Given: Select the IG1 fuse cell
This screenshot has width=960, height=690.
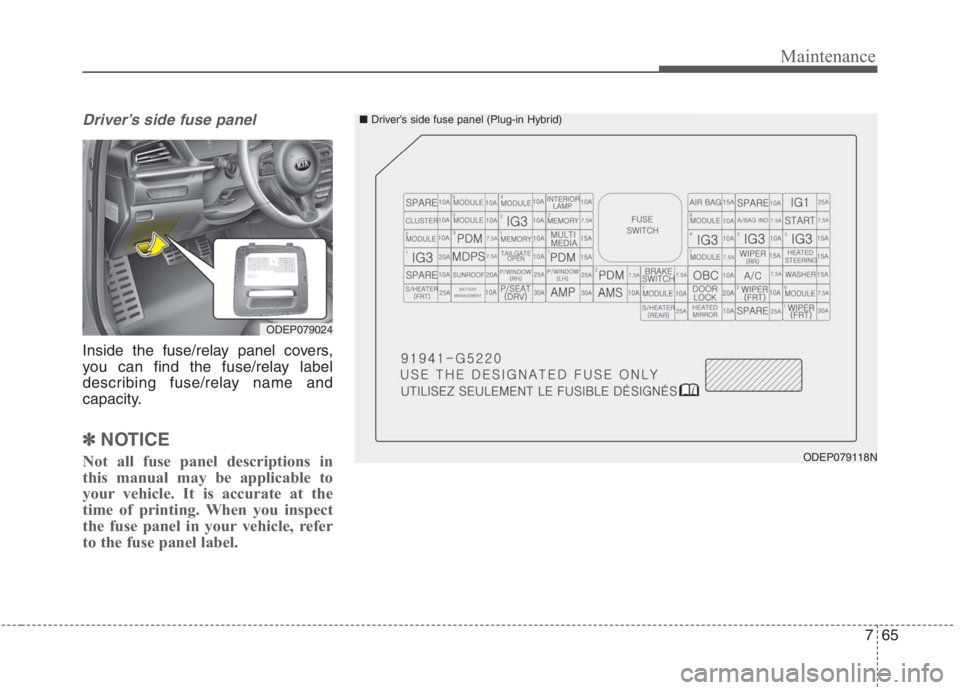Looking at the screenshot, I should tap(801, 202).
